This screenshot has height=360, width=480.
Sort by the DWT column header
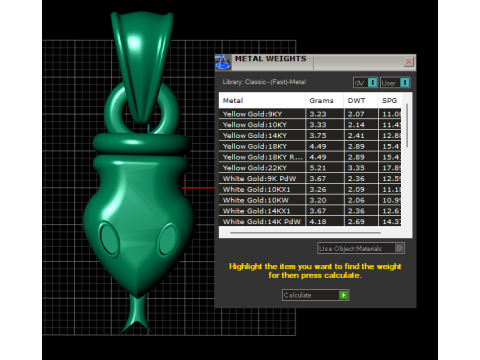[361, 100]
